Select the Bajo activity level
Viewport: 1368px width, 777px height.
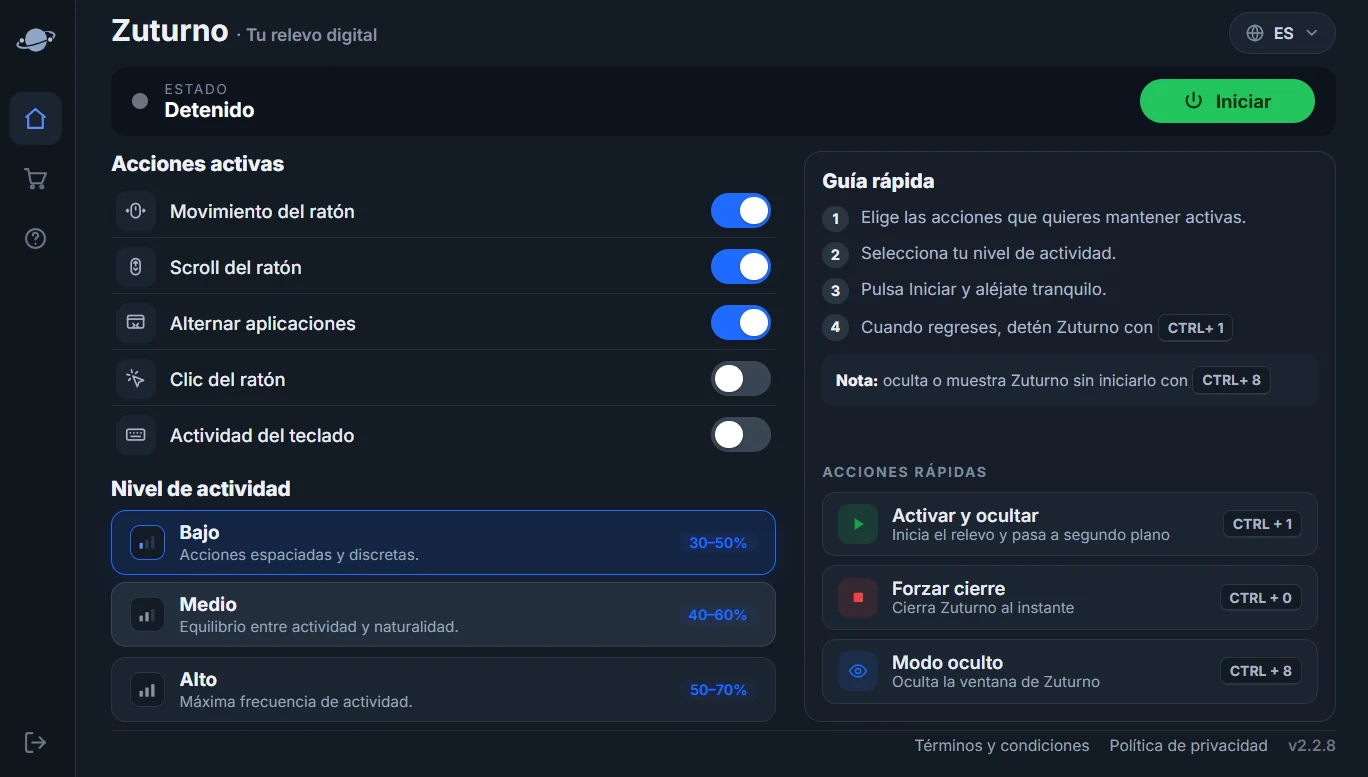click(443, 543)
